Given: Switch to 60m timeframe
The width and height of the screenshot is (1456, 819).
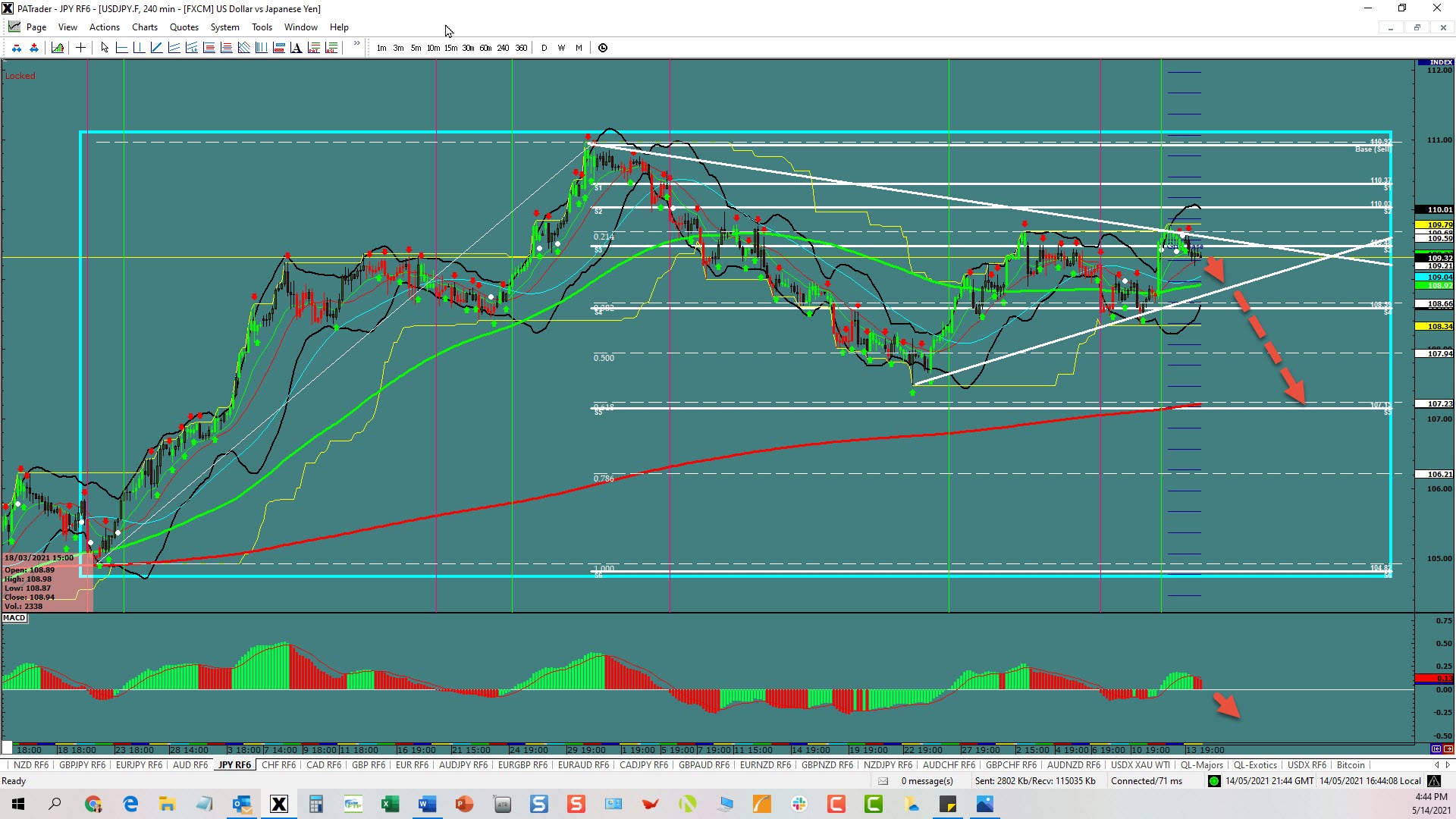Looking at the screenshot, I should 485,48.
